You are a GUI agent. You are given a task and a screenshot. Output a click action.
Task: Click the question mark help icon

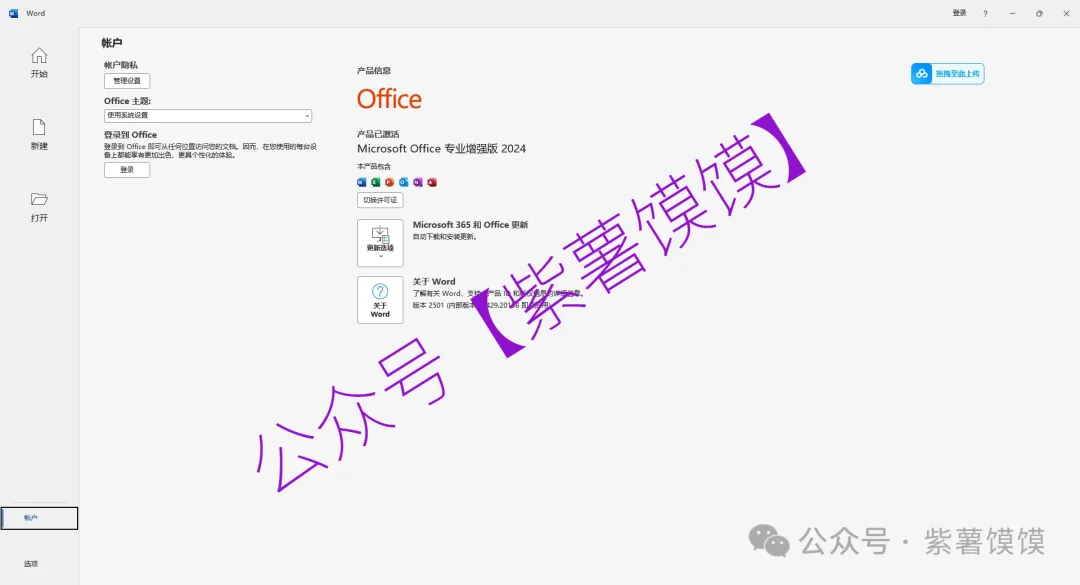(985, 13)
